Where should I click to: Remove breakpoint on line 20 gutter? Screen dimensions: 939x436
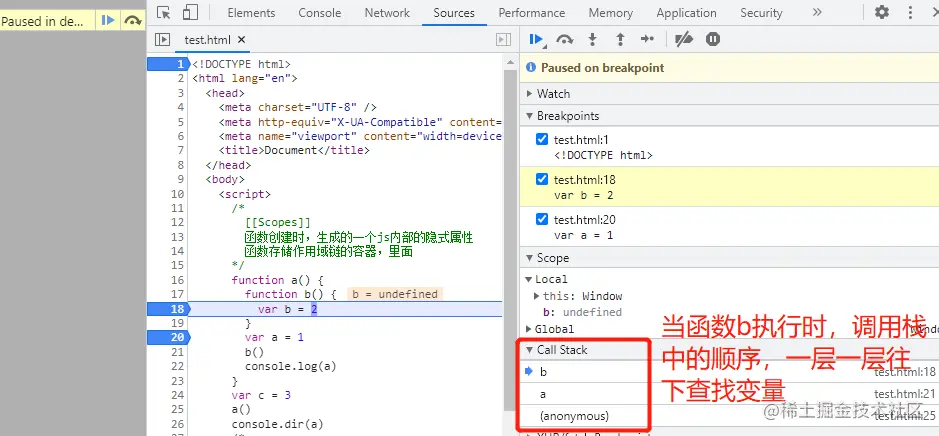click(x=168, y=337)
